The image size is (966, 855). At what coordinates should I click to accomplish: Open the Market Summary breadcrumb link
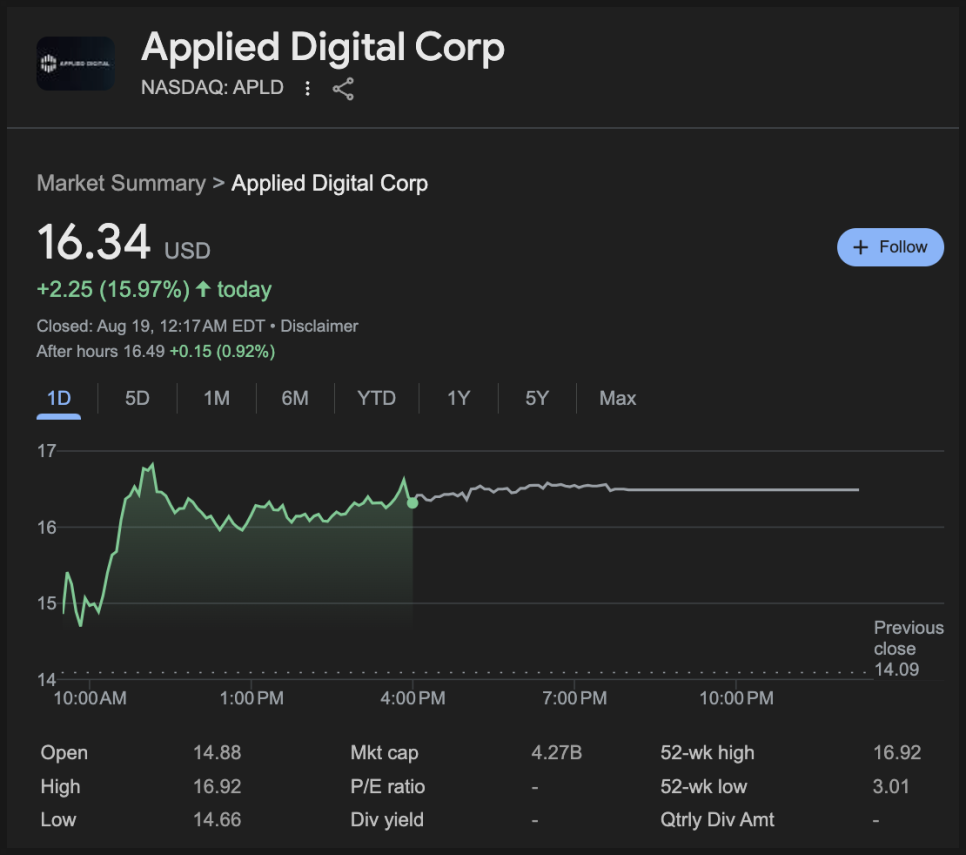point(121,183)
